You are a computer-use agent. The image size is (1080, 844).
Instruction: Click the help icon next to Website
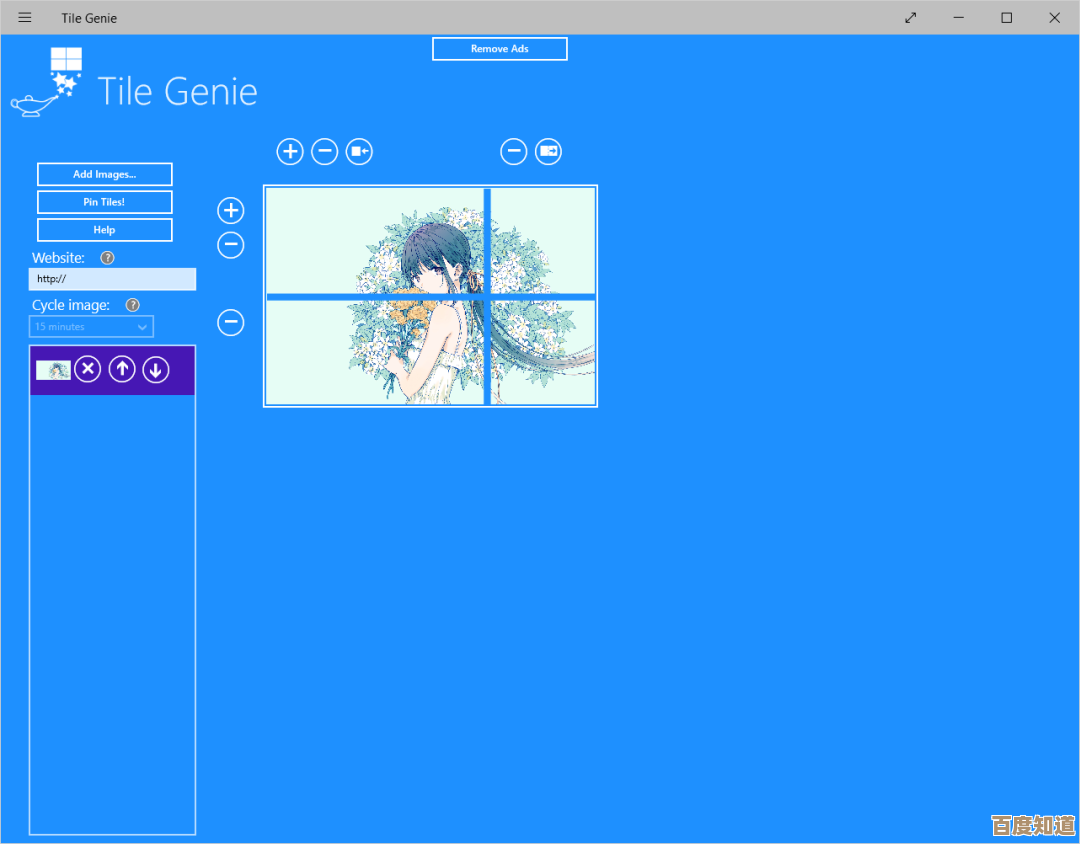coord(108,258)
